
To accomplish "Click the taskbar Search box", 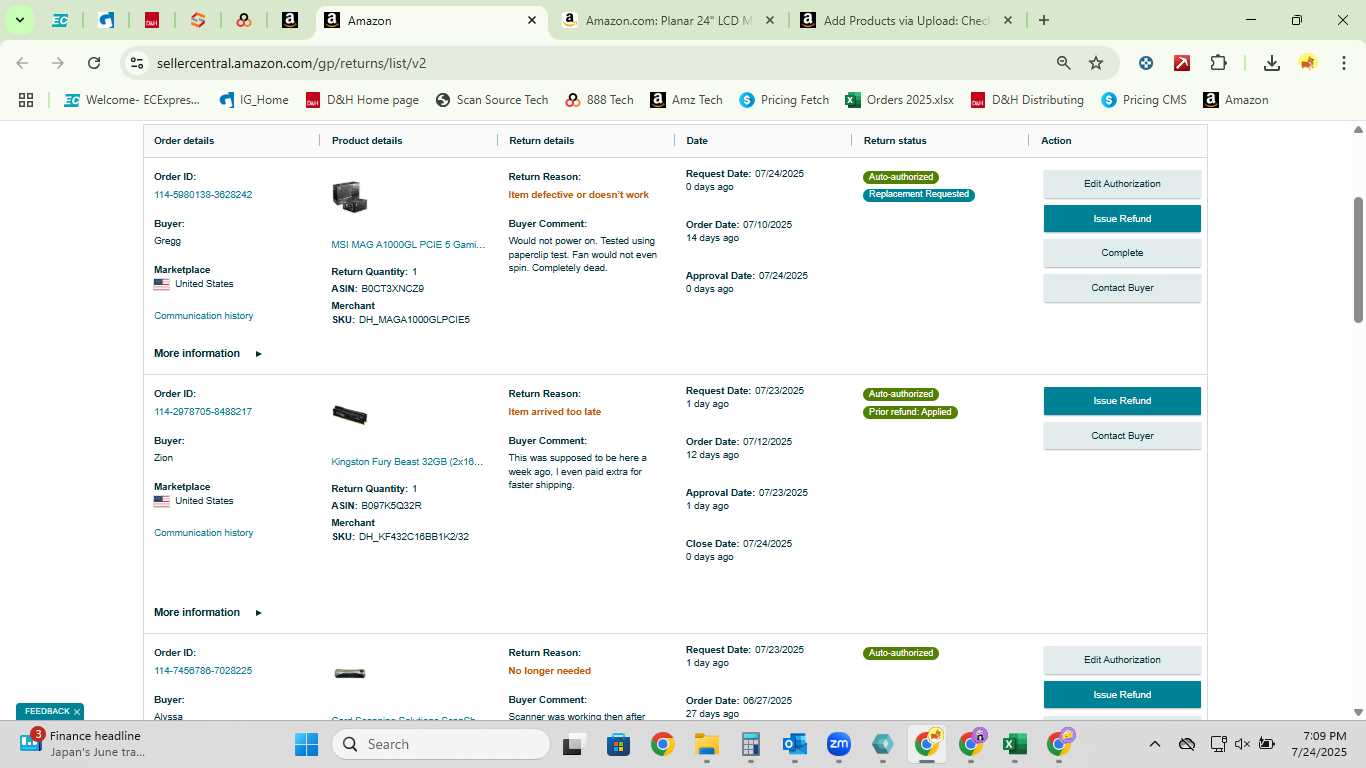I will click(x=441, y=744).
